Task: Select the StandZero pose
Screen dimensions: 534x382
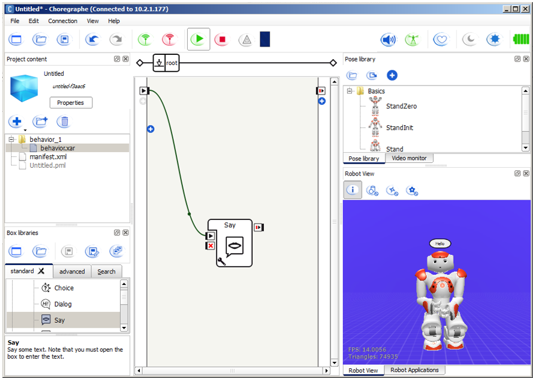Action: pos(401,106)
